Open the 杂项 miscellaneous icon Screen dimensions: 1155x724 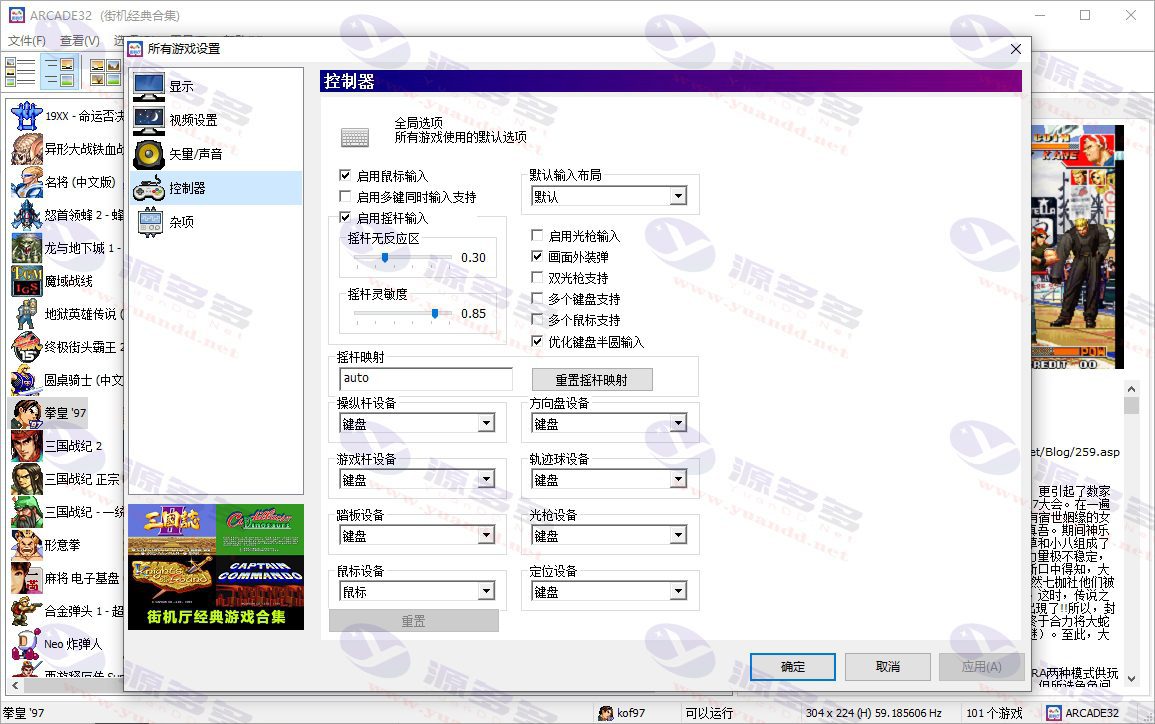(149, 222)
